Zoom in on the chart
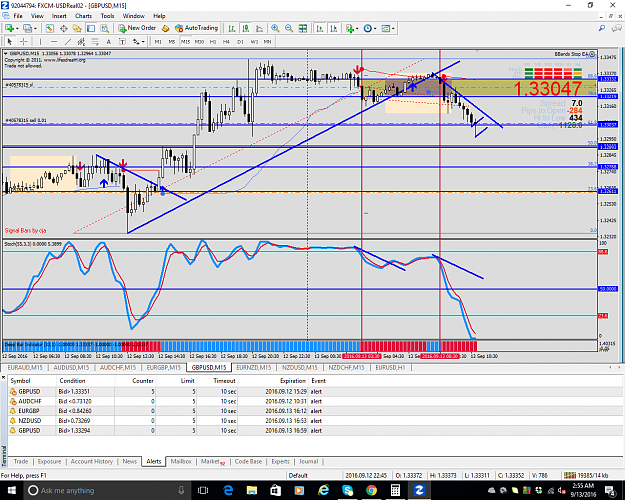 pos(275,28)
